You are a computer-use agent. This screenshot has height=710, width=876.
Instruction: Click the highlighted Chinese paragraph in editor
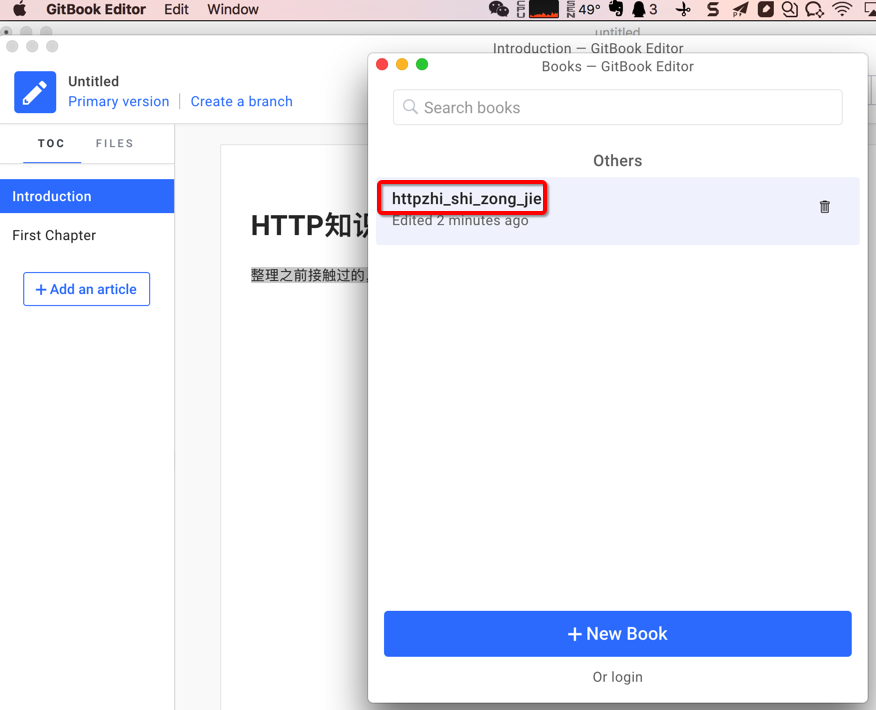point(309,275)
